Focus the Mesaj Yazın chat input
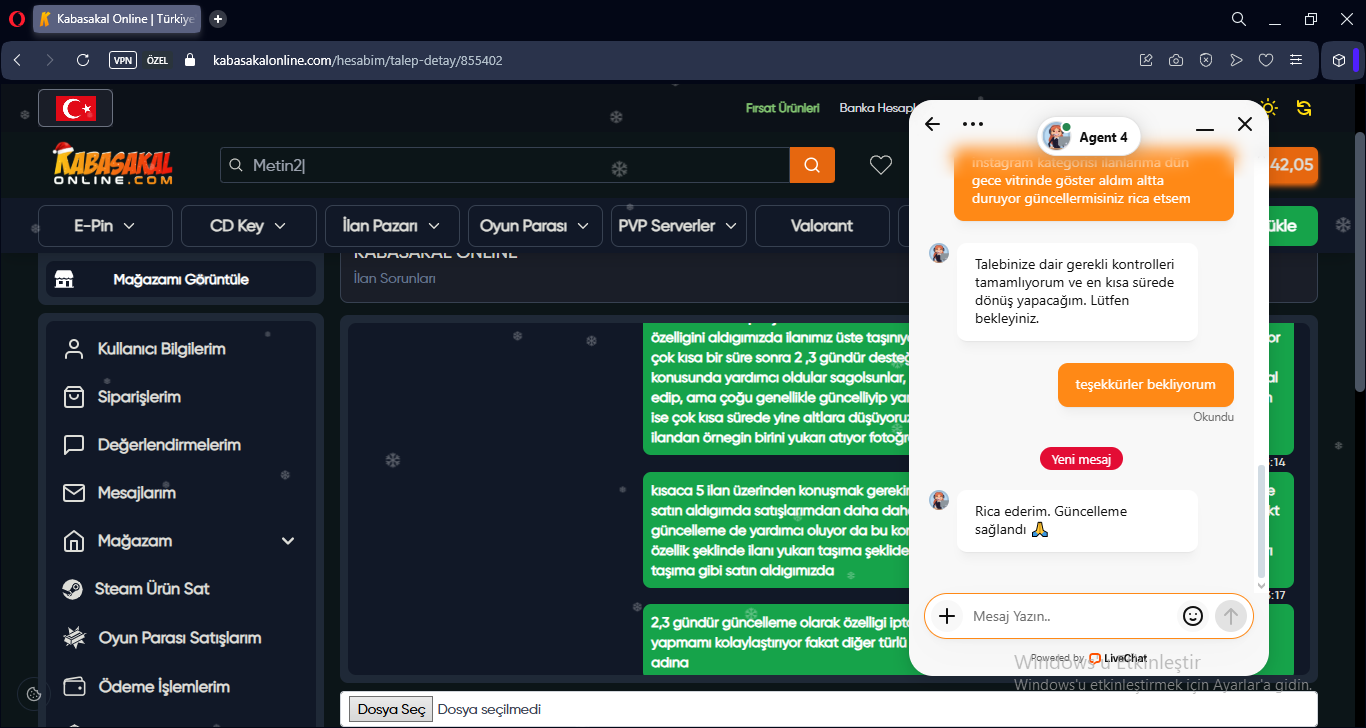1366x728 pixels. [x=1070, y=616]
